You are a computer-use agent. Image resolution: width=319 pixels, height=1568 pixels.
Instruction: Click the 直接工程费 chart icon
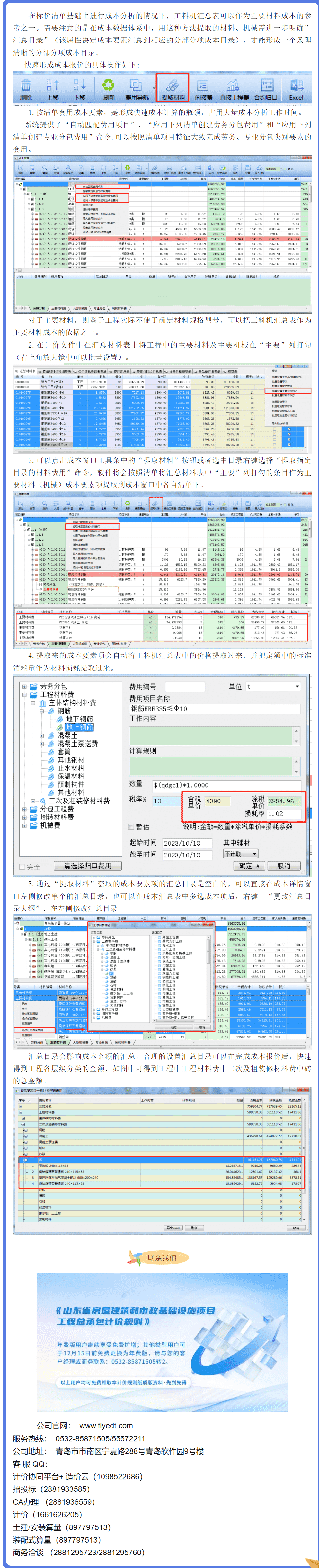click(x=234, y=85)
